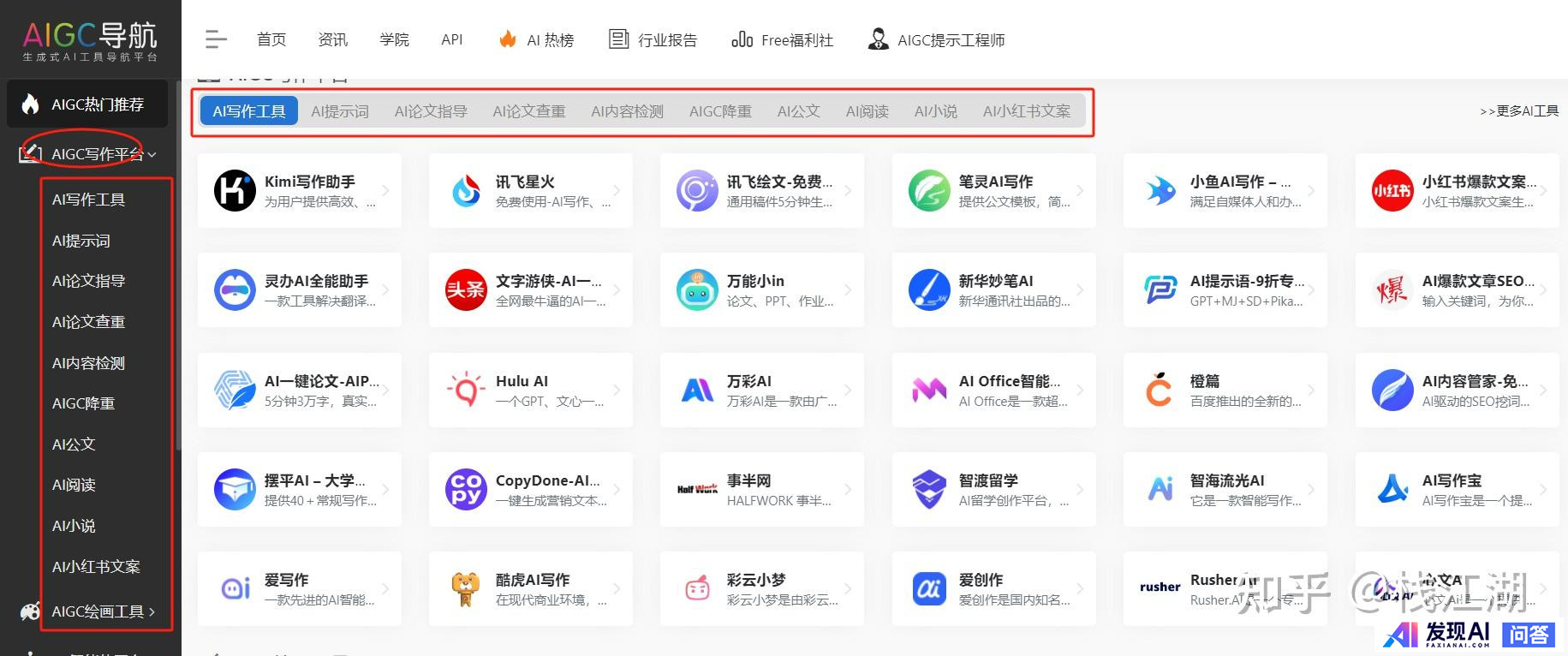Viewport: 1568px width, 656px height.
Task: Open the AI爆款文章SEO 爆 icon
Action: 1392,289
